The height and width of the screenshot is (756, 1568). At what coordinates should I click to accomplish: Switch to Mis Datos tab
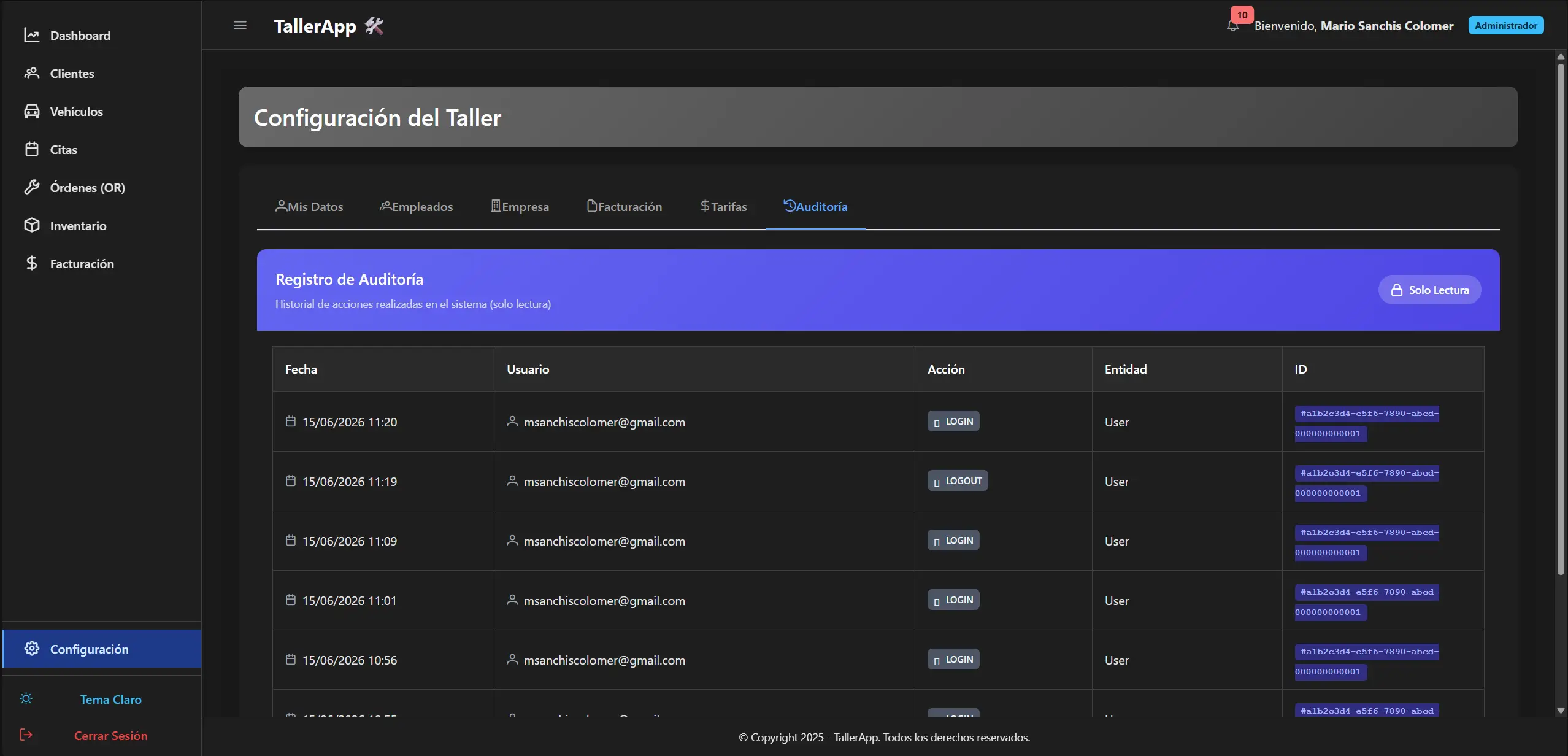click(x=309, y=207)
